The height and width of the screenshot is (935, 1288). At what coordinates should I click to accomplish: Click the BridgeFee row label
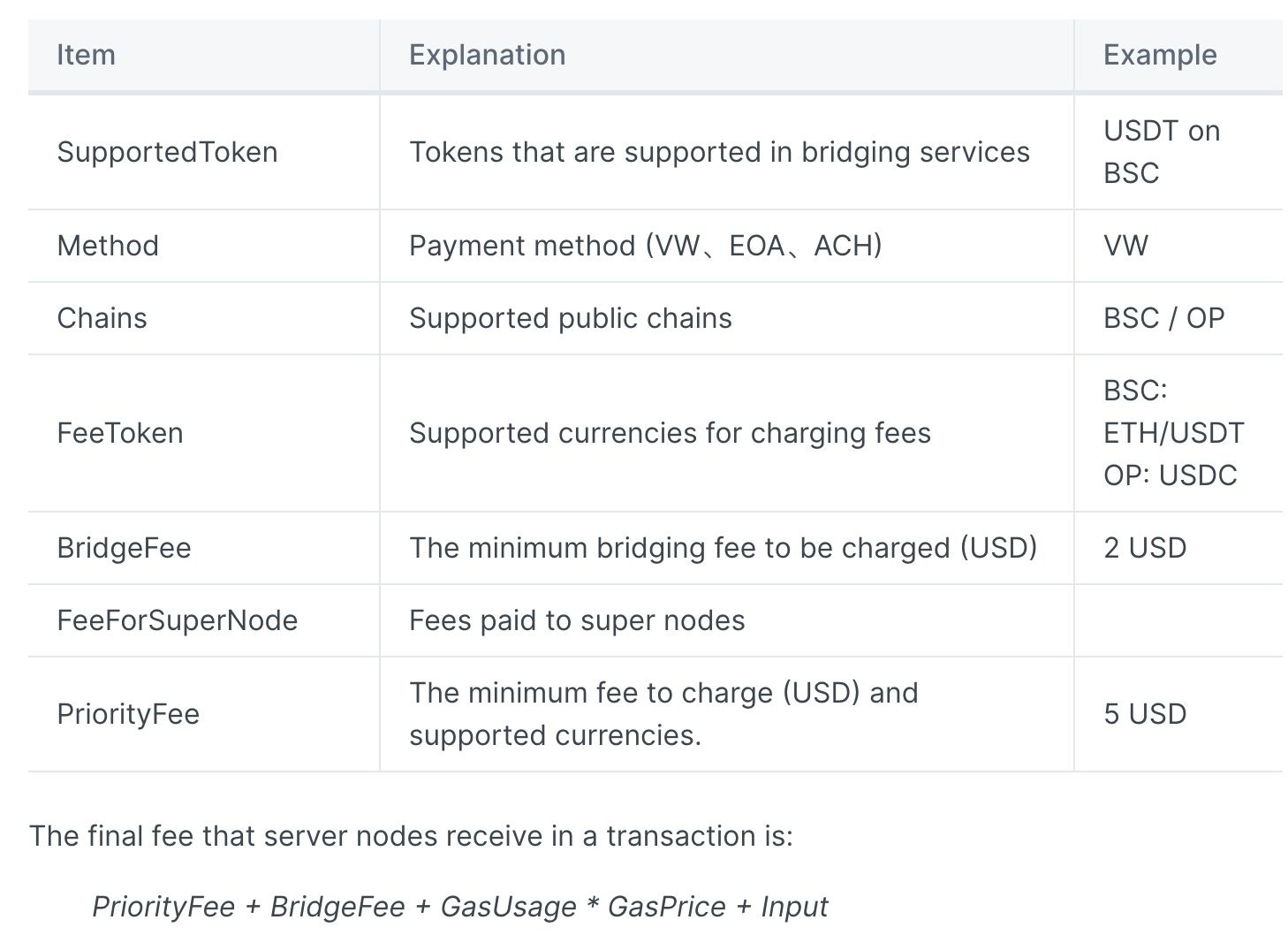[x=124, y=548]
